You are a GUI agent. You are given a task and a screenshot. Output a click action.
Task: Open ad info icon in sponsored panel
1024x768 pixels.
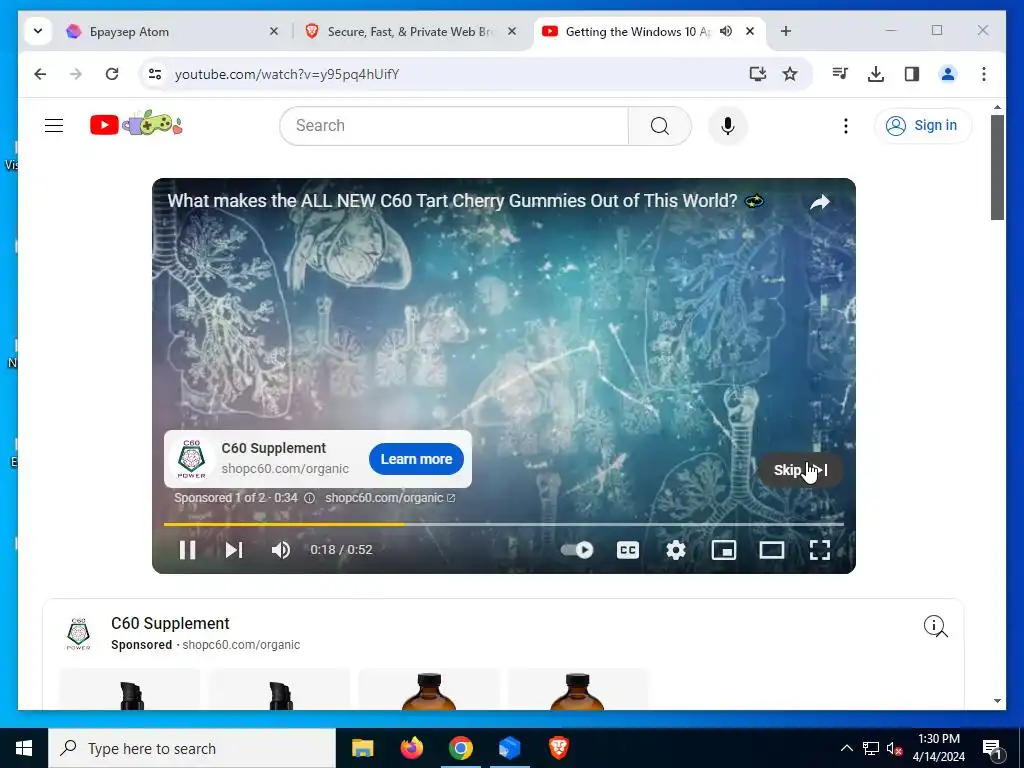[x=935, y=626]
